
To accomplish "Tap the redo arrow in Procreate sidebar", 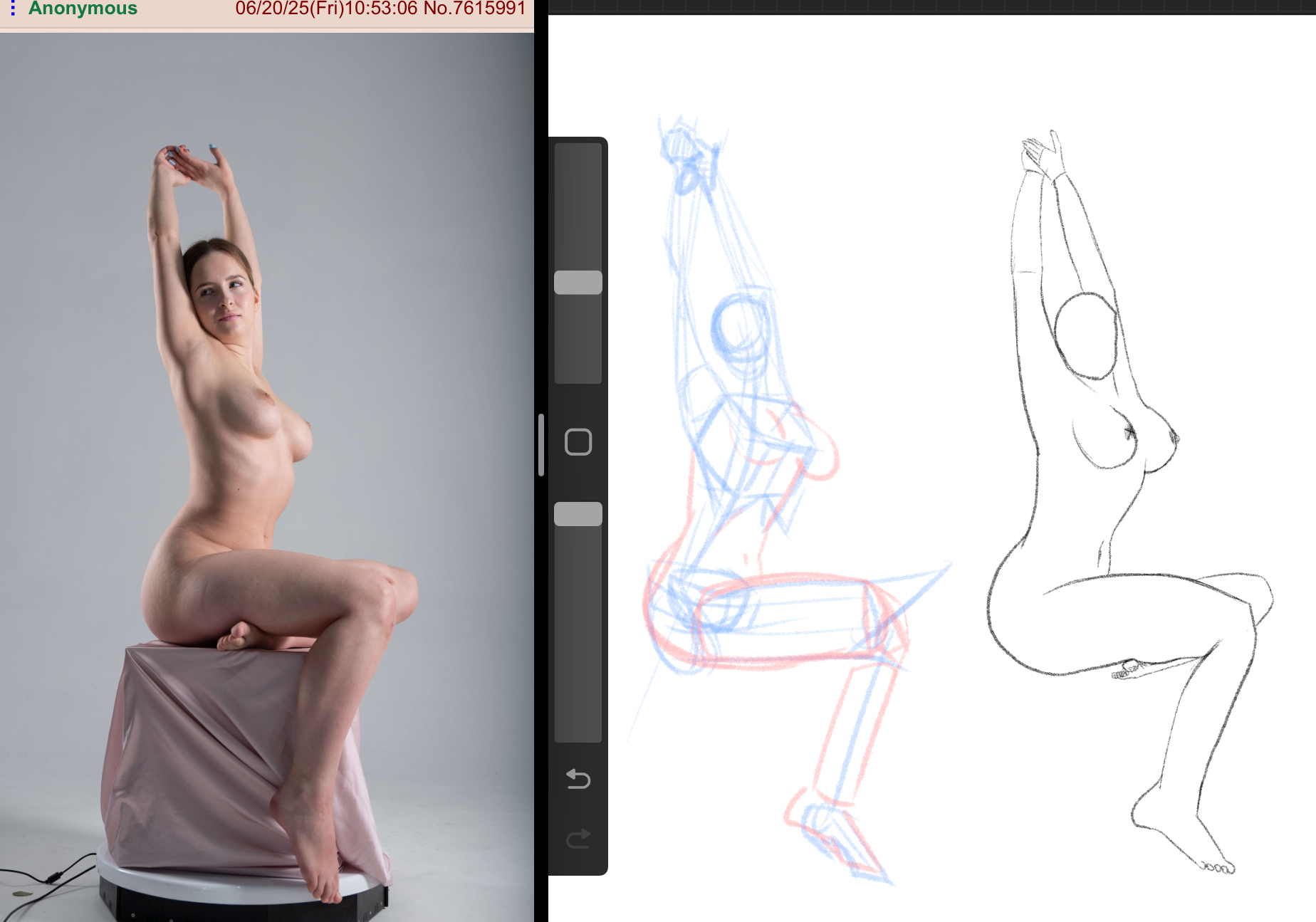I will click(x=578, y=839).
